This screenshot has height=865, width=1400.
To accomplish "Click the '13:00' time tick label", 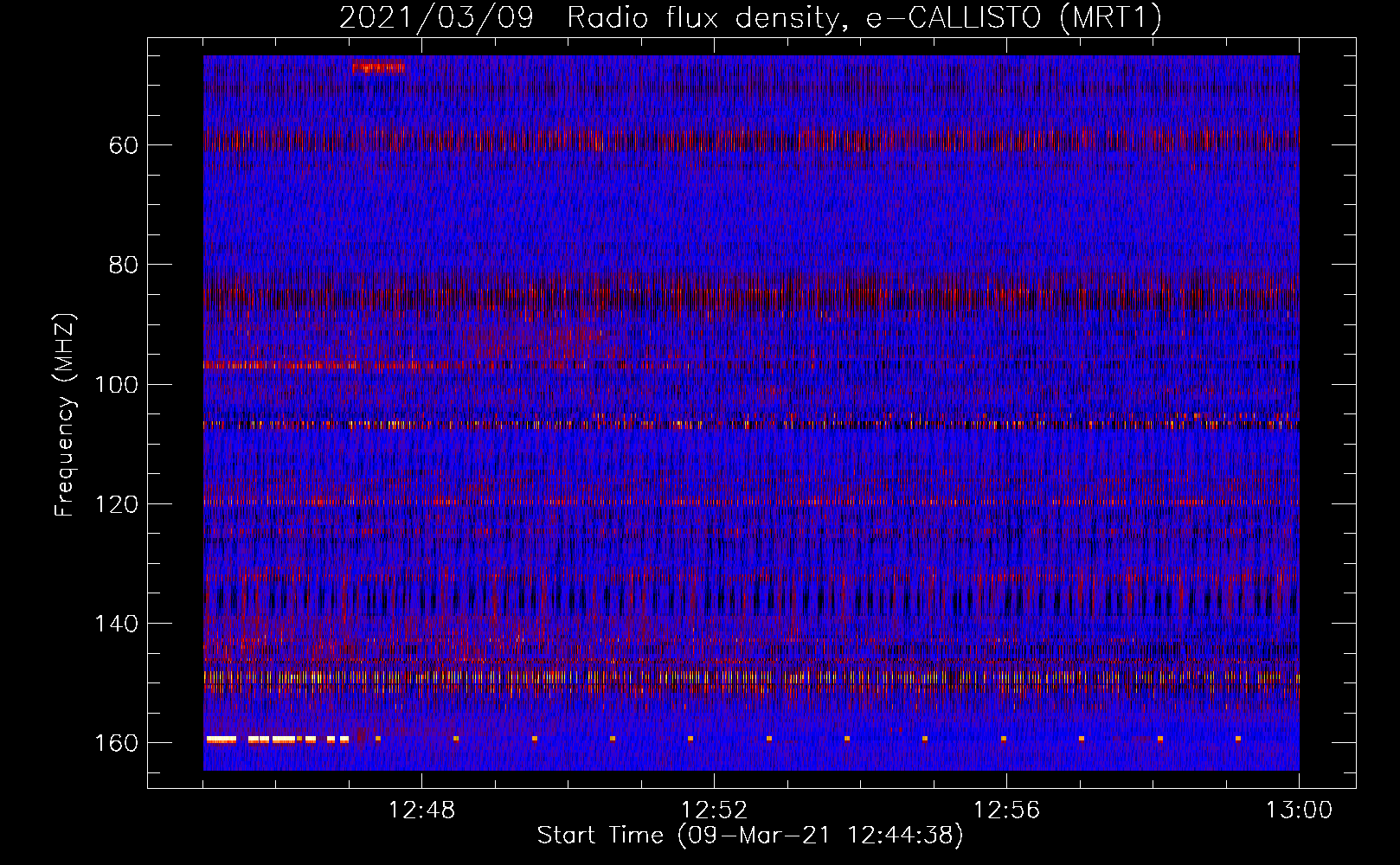I will 1299,811.
